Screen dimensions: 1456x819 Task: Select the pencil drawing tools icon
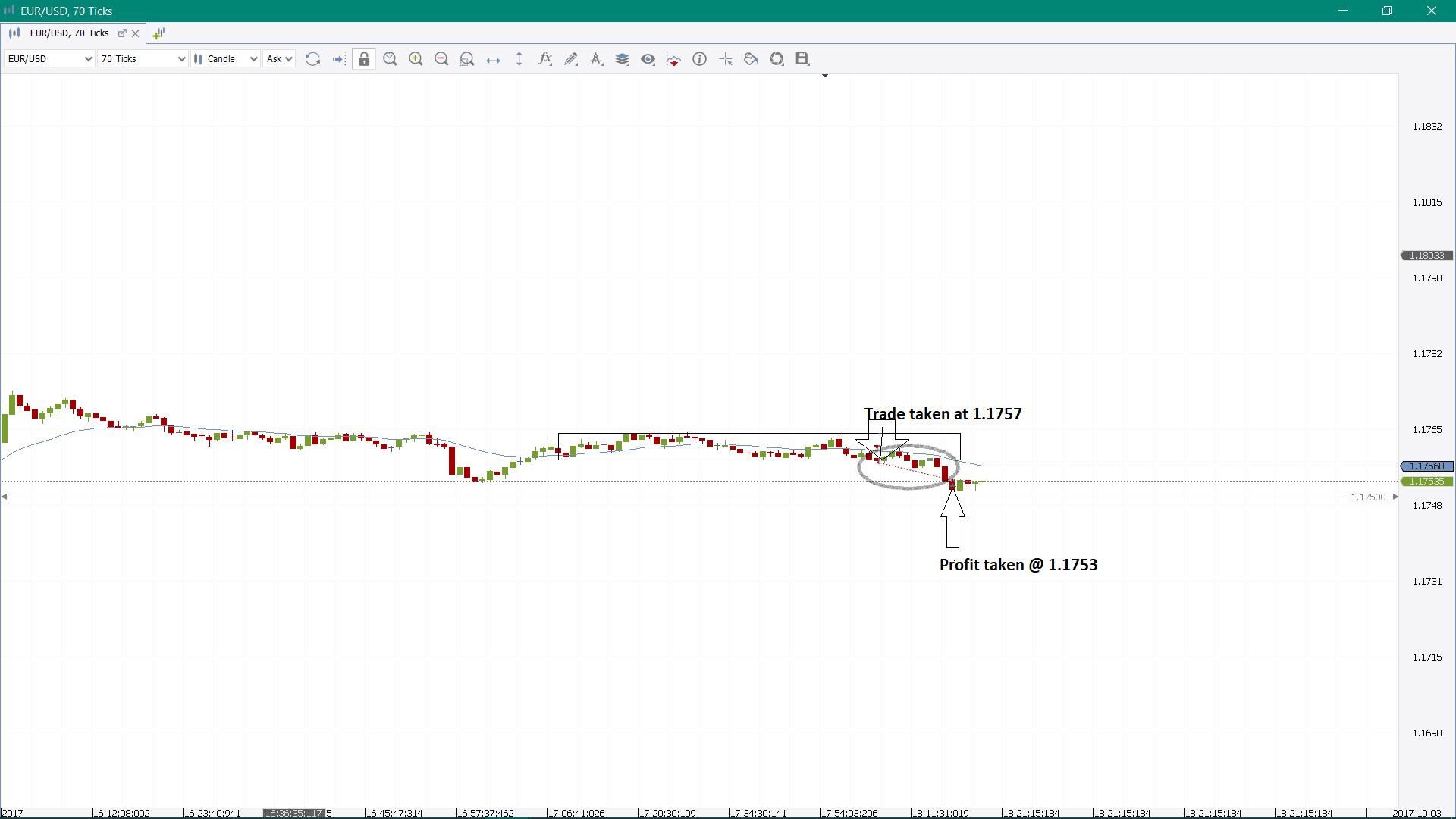coord(570,58)
